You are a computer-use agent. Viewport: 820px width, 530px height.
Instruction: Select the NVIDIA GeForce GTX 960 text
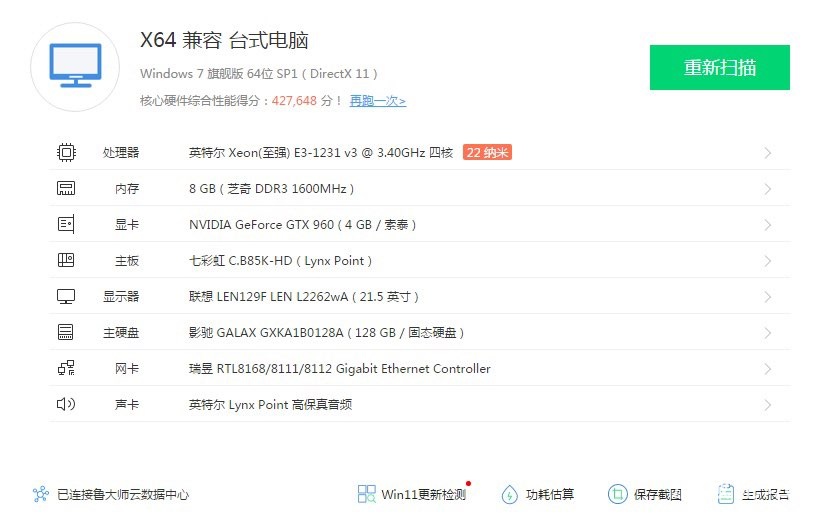(x=302, y=225)
